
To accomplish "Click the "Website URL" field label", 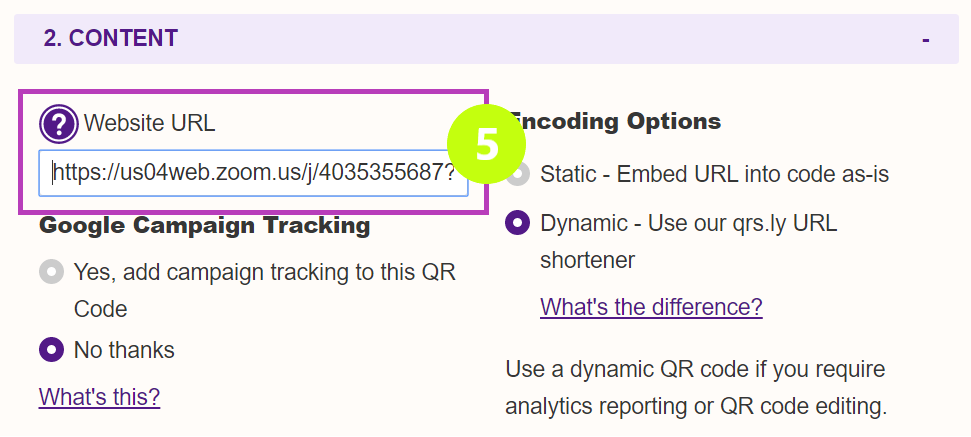I will 149,124.
